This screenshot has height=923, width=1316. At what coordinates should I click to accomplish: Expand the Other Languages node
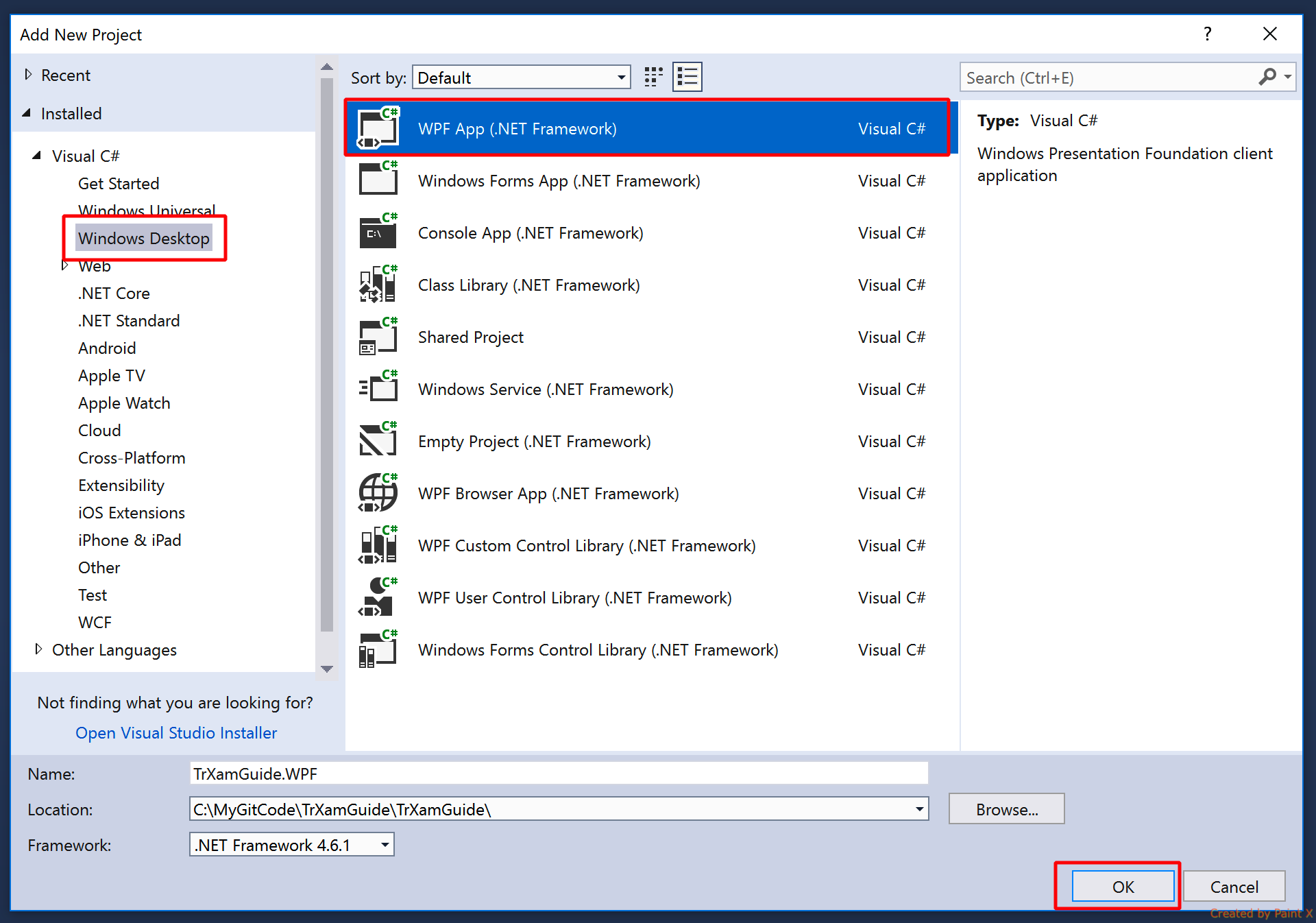point(38,649)
